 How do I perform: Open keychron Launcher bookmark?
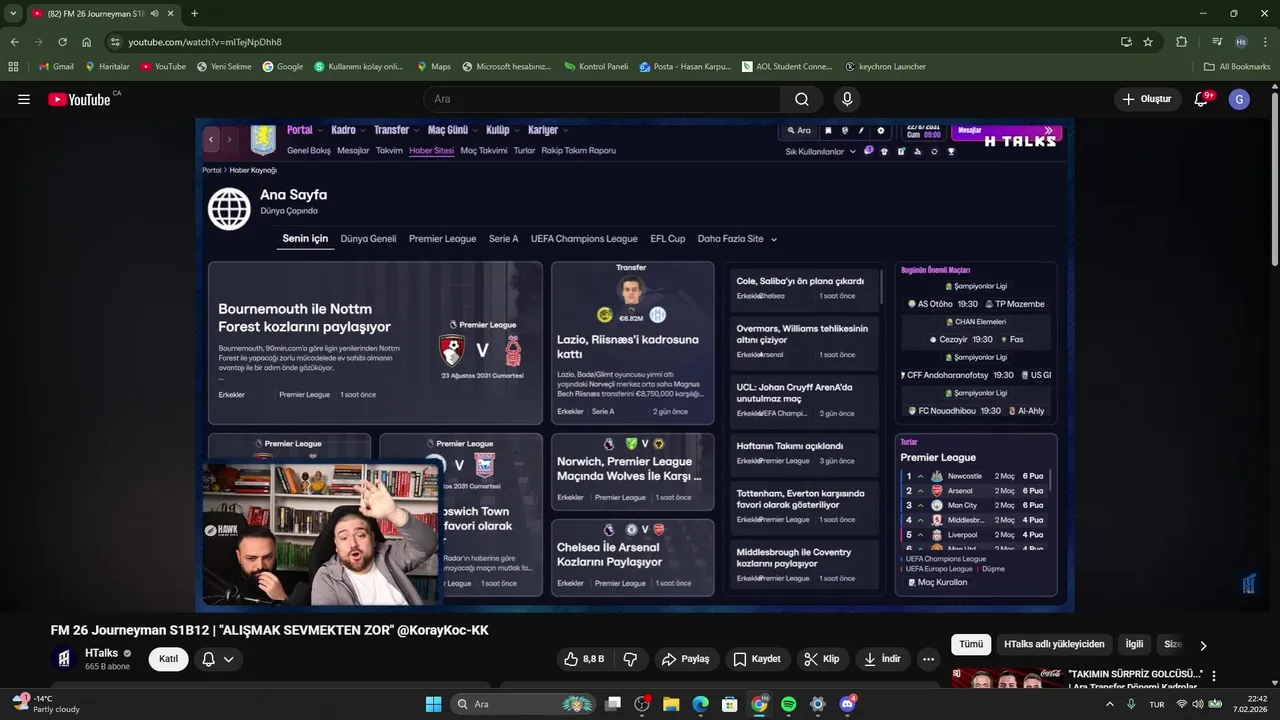coord(885,67)
